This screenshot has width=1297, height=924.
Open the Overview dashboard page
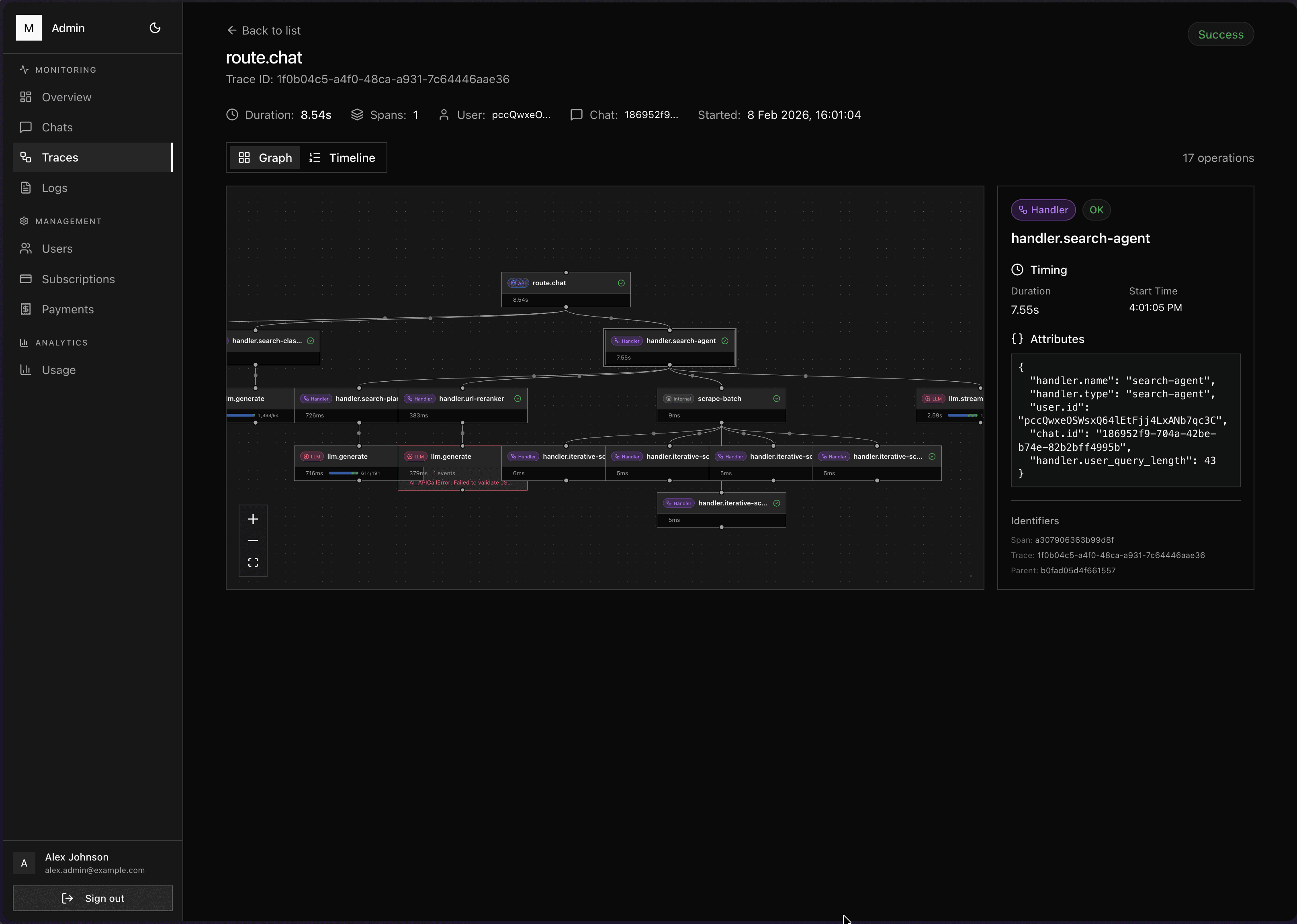point(66,97)
